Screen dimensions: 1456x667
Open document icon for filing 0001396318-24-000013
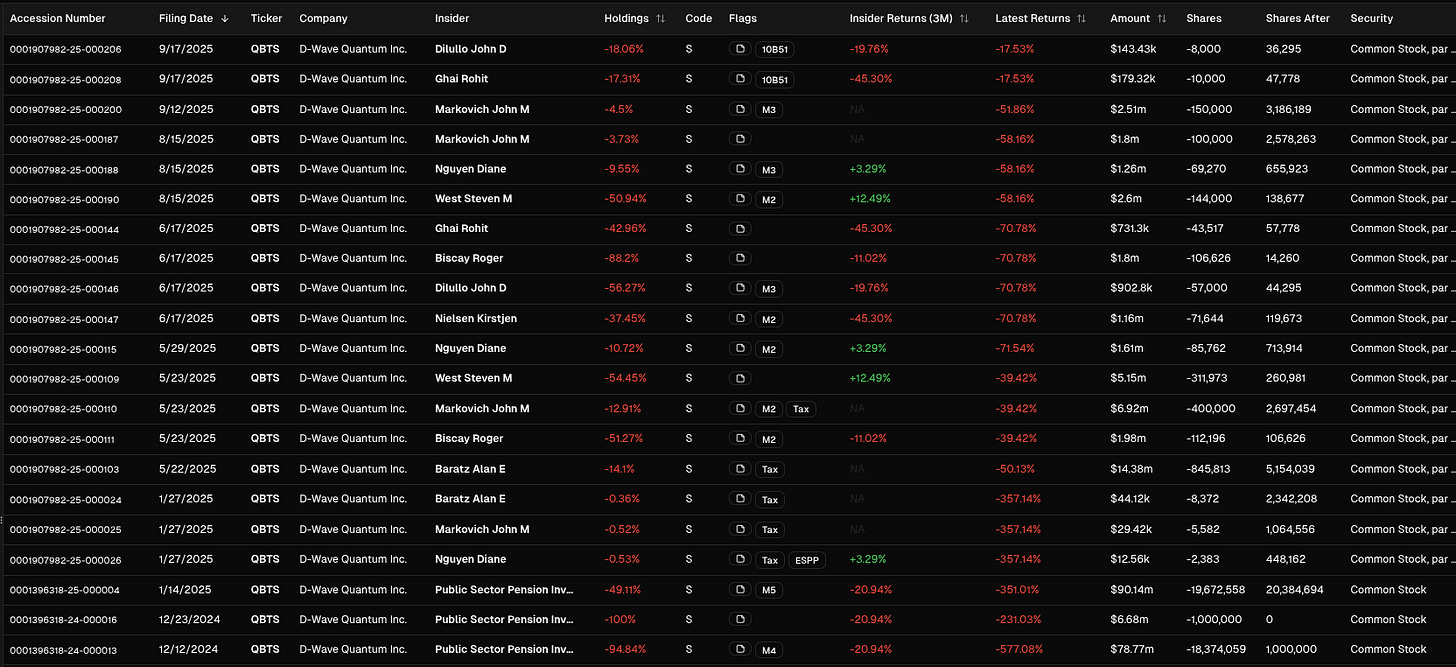click(740, 649)
